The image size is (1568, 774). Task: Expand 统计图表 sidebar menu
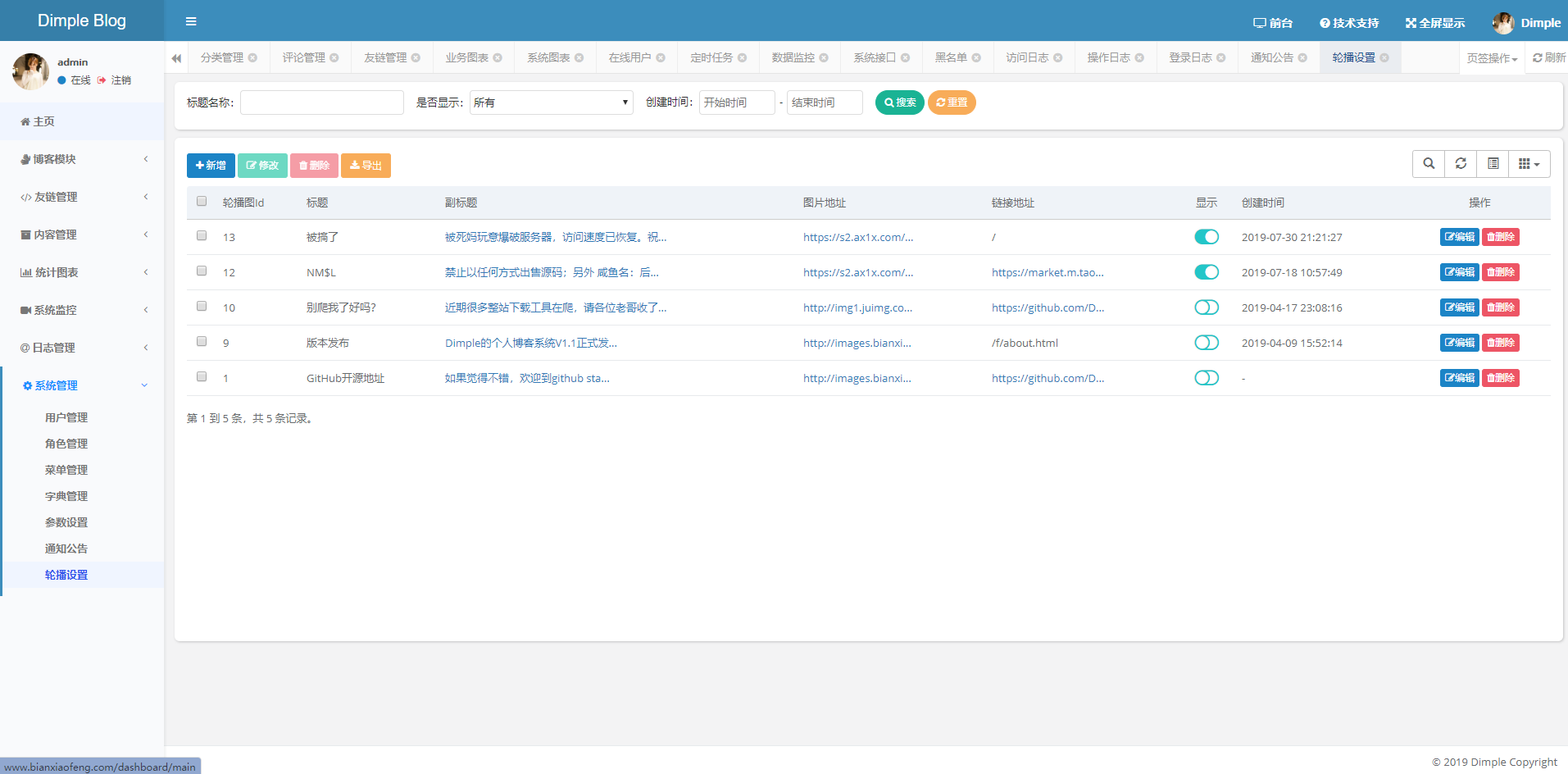point(82,272)
